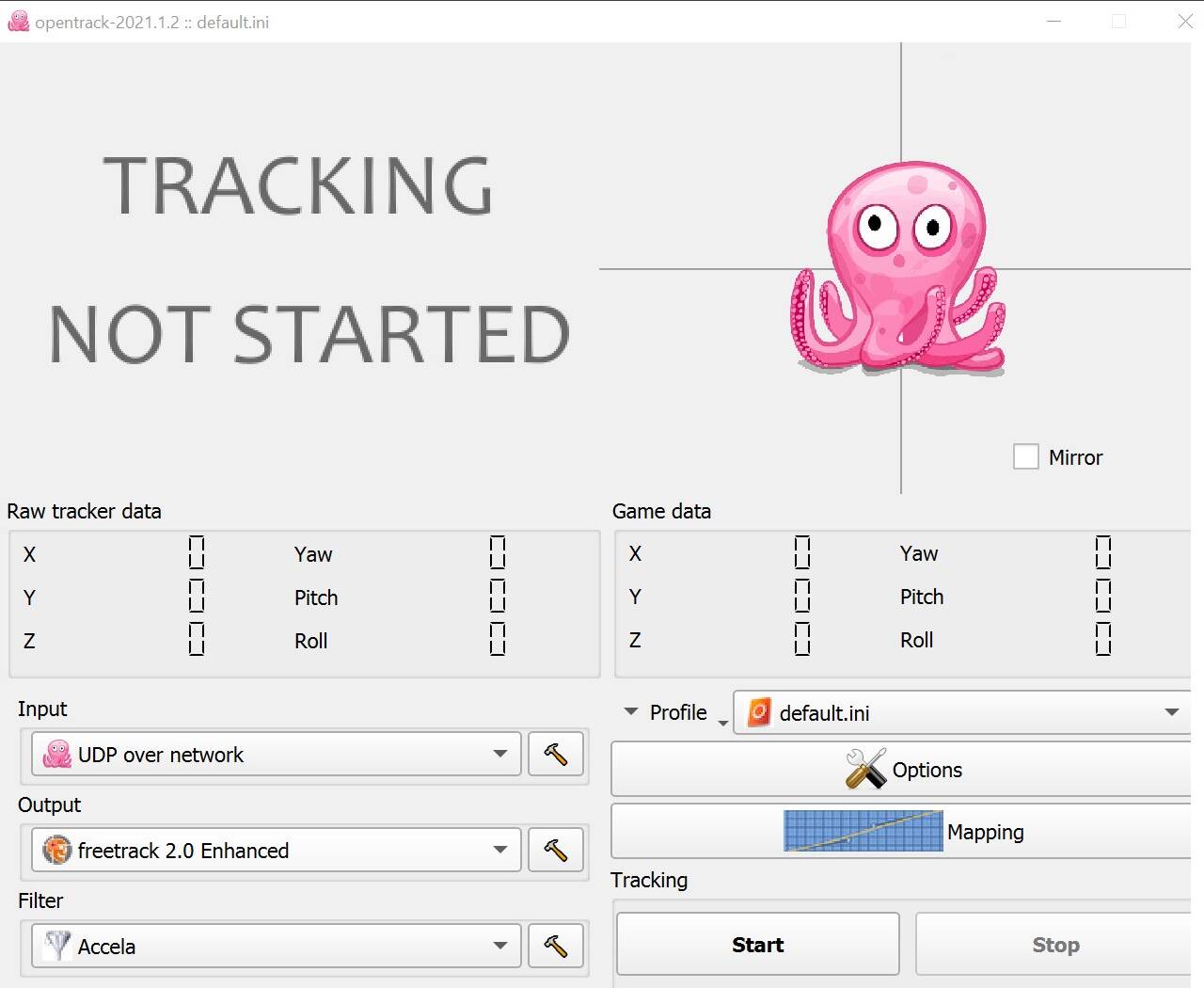Click opentrack octopus icon in title bar
This screenshot has height=988, width=1204.
click(18, 22)
